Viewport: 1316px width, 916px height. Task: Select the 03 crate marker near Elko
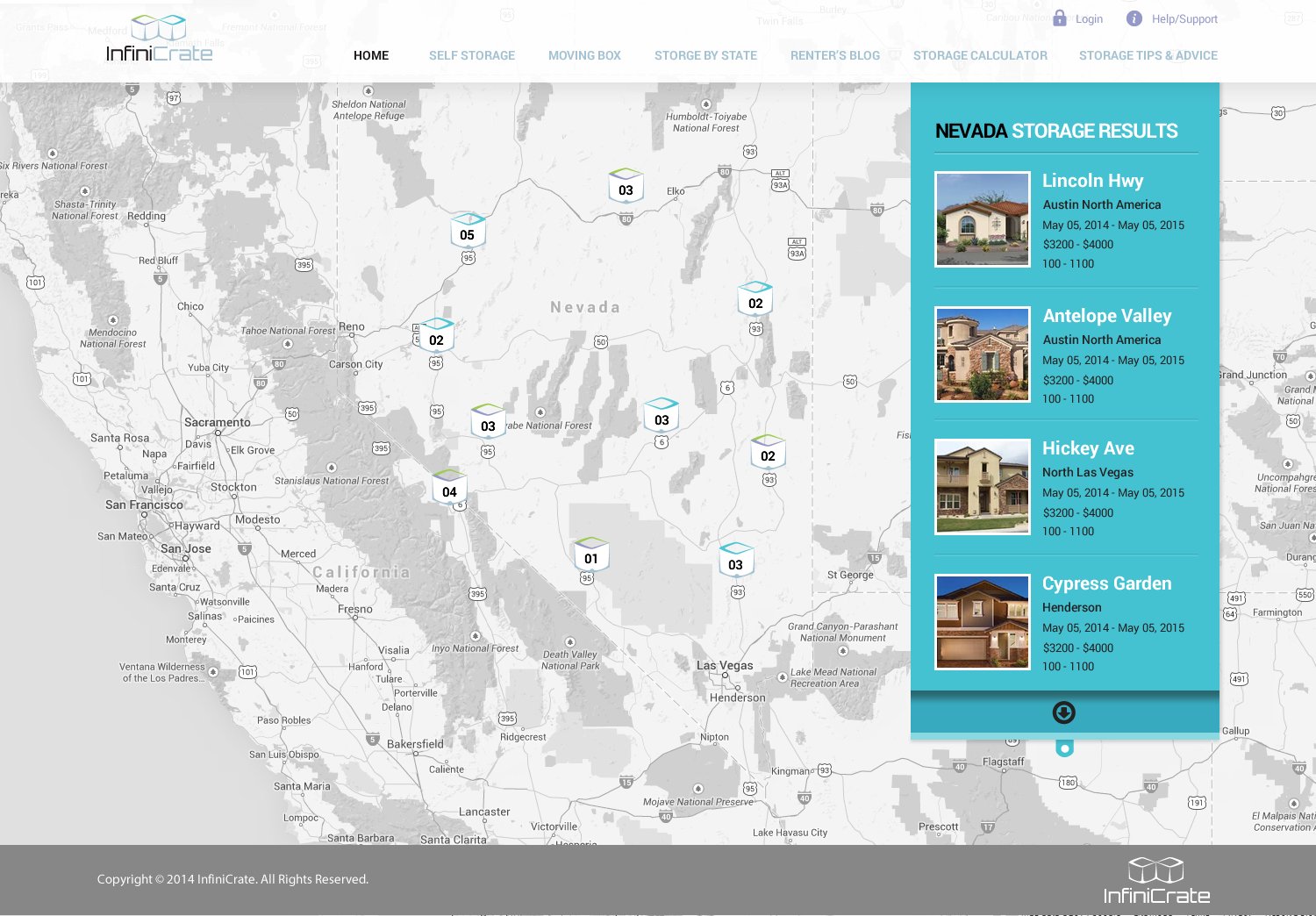click(626, 187)
